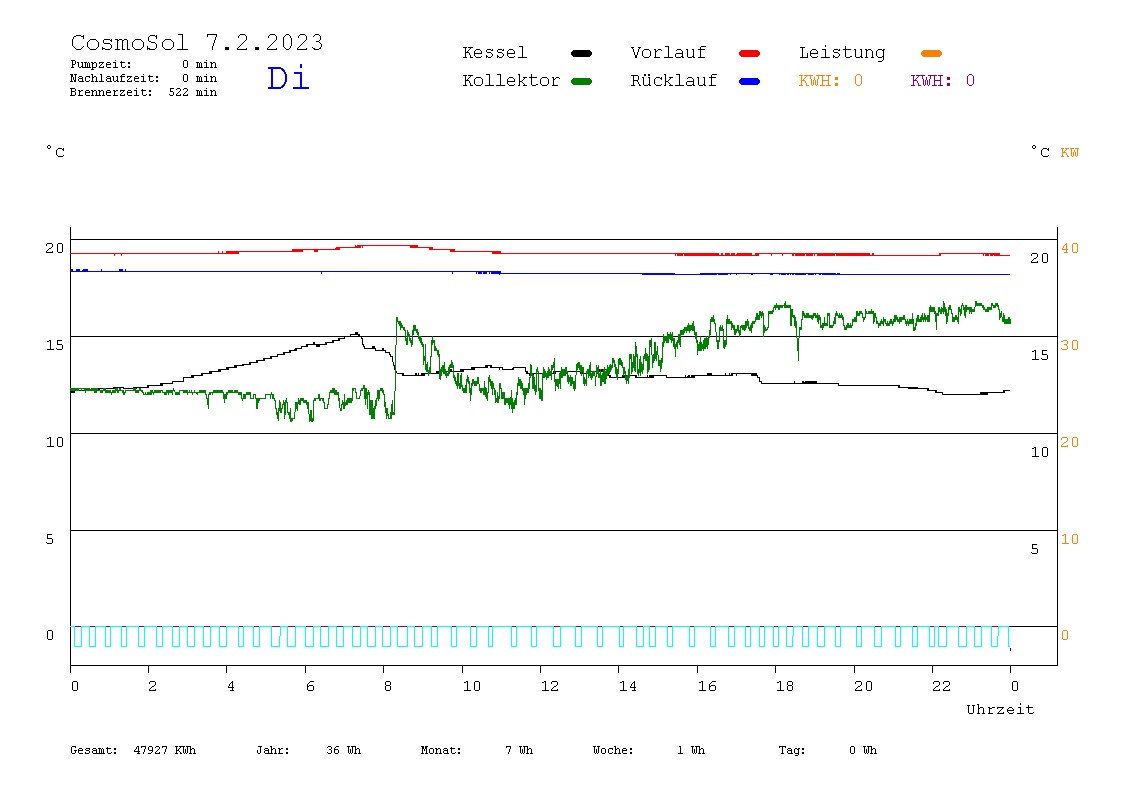This screenshot has height=812, width=1148.
Task: Click the 'Gesamt:' label in the footer
Action: (94, 750)
